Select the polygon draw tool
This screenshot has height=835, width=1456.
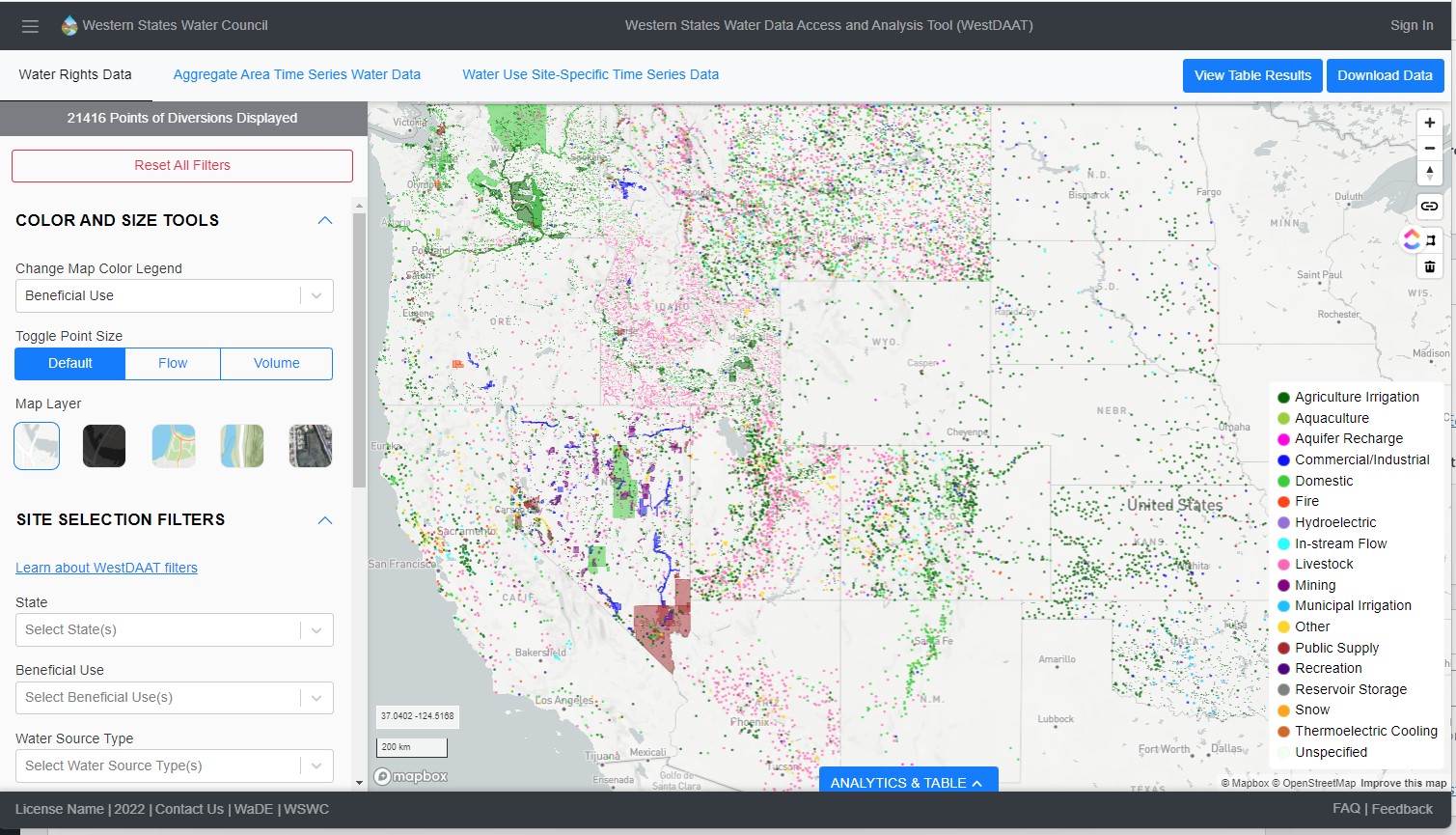(x=1432, y=239)
